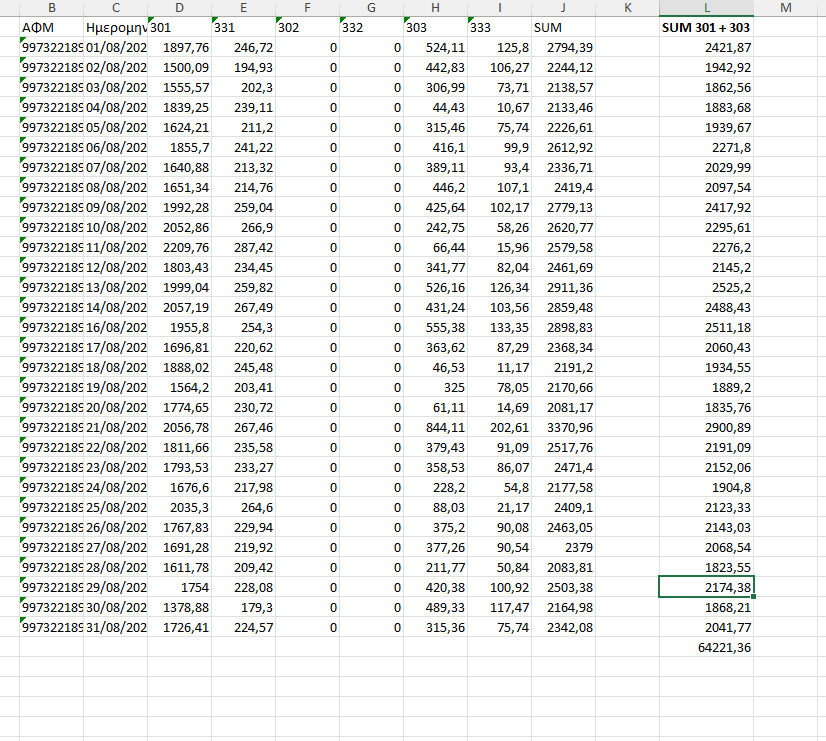The width and height of the screenshot is (826, 741).
Task: Select column B header
Action: [x=51, y=8]
